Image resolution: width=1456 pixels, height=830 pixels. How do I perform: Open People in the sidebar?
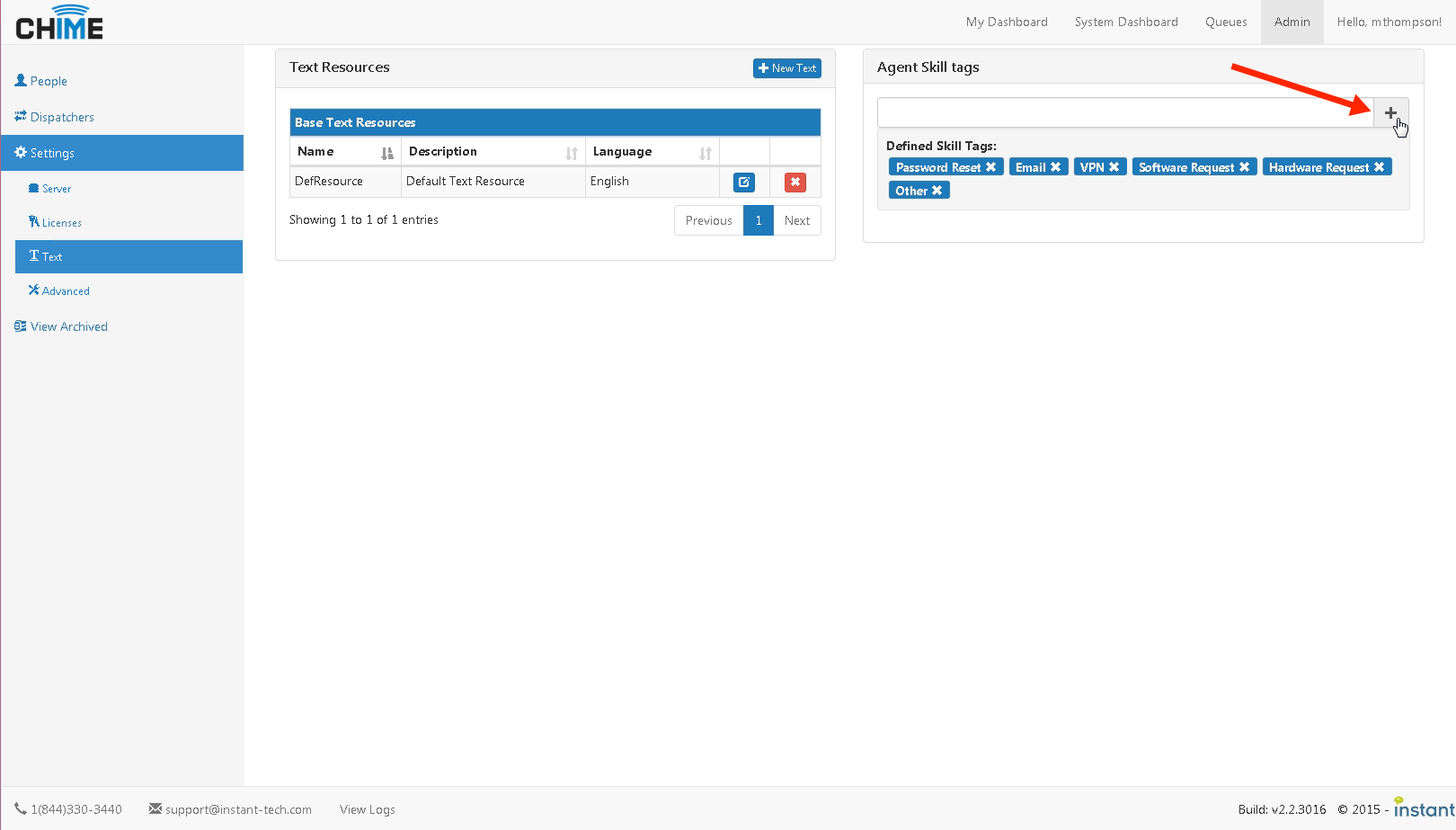[x=49, y=81]
